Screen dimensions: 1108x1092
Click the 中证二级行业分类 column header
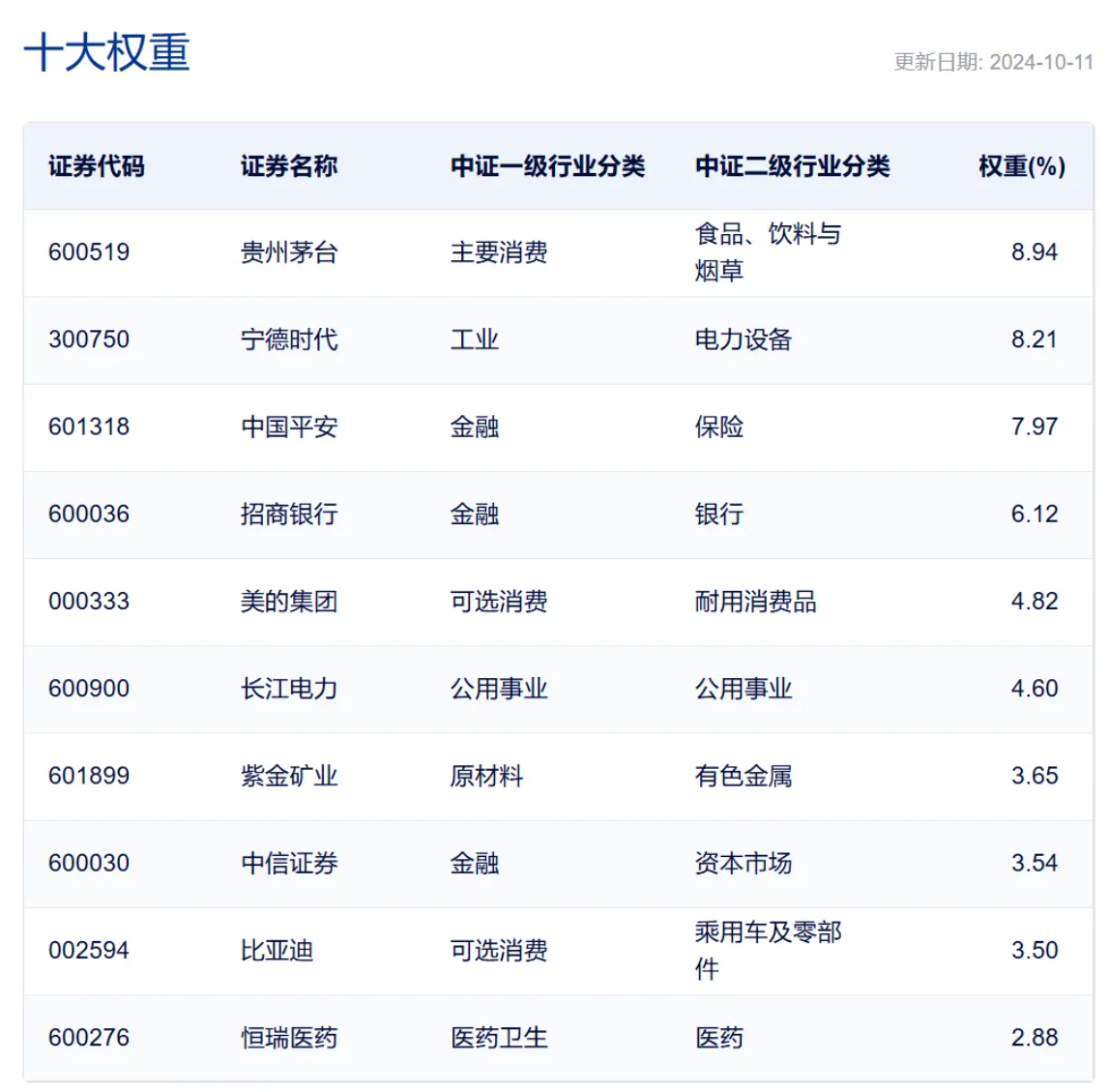click(x=792, y=166)
